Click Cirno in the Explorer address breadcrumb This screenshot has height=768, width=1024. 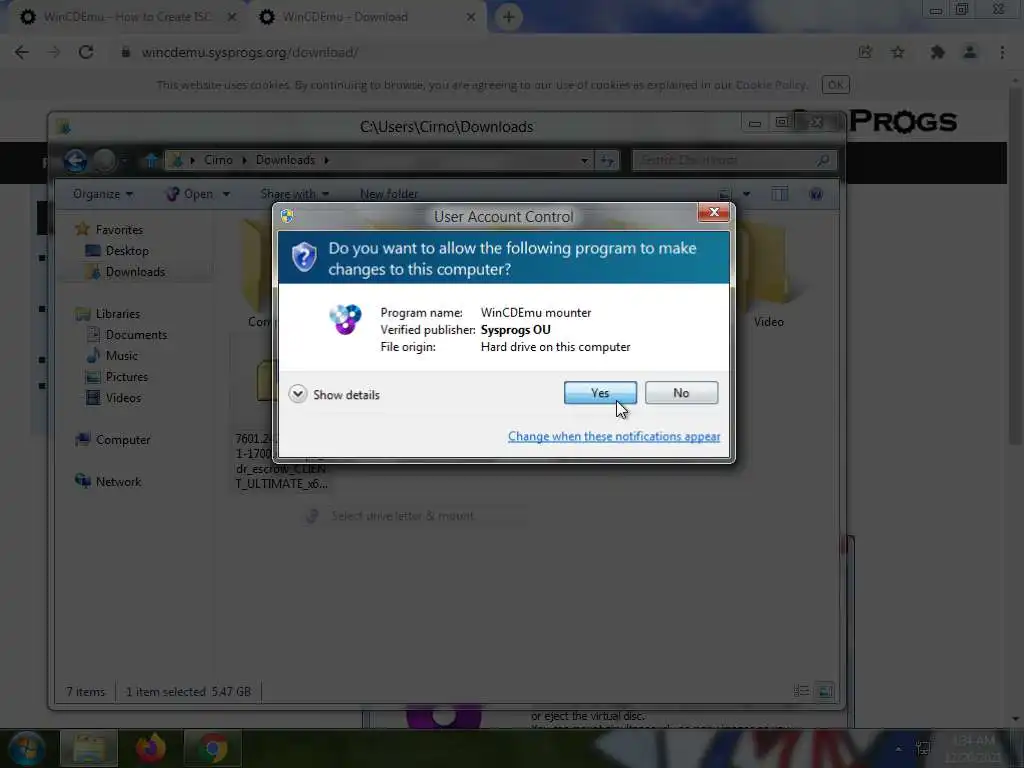(218, 160)
